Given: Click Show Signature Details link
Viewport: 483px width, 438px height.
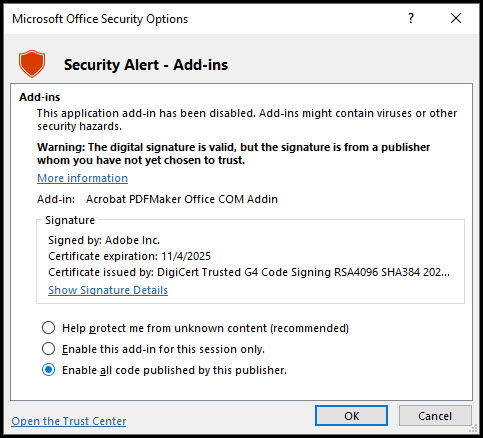Looking at the screenshot, I should coord(108,290).
